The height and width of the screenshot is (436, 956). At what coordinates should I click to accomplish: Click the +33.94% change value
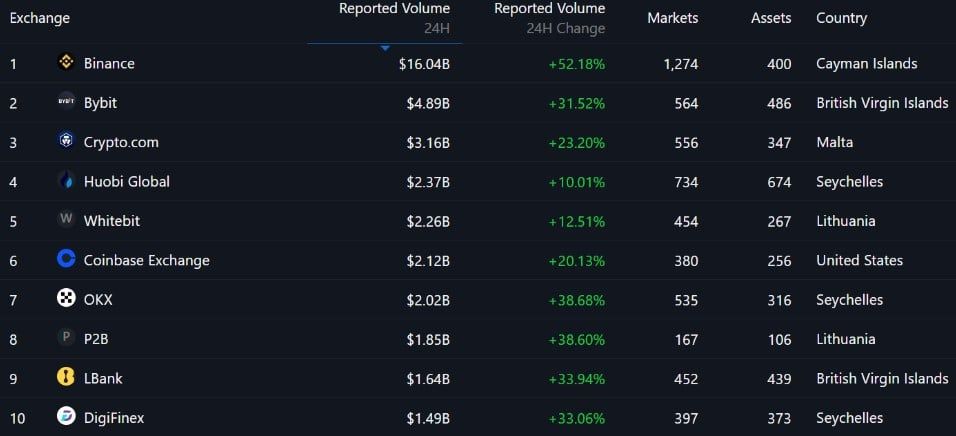click(577, 379)
